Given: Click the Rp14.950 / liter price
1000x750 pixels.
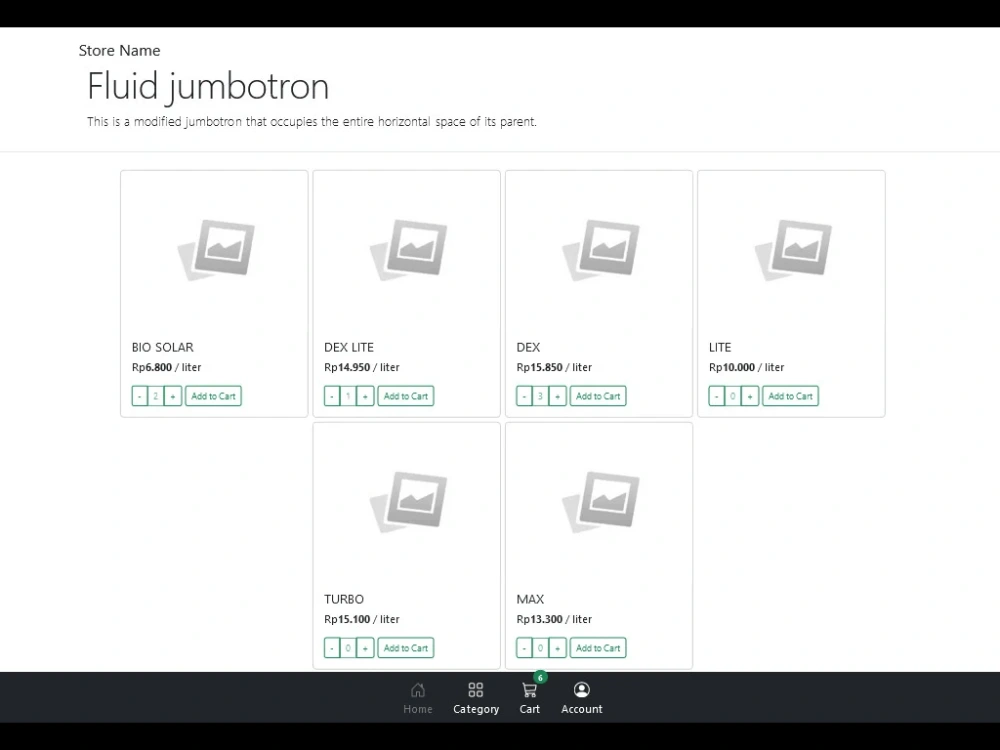Looking at the screenshot, I should point(362,367).
